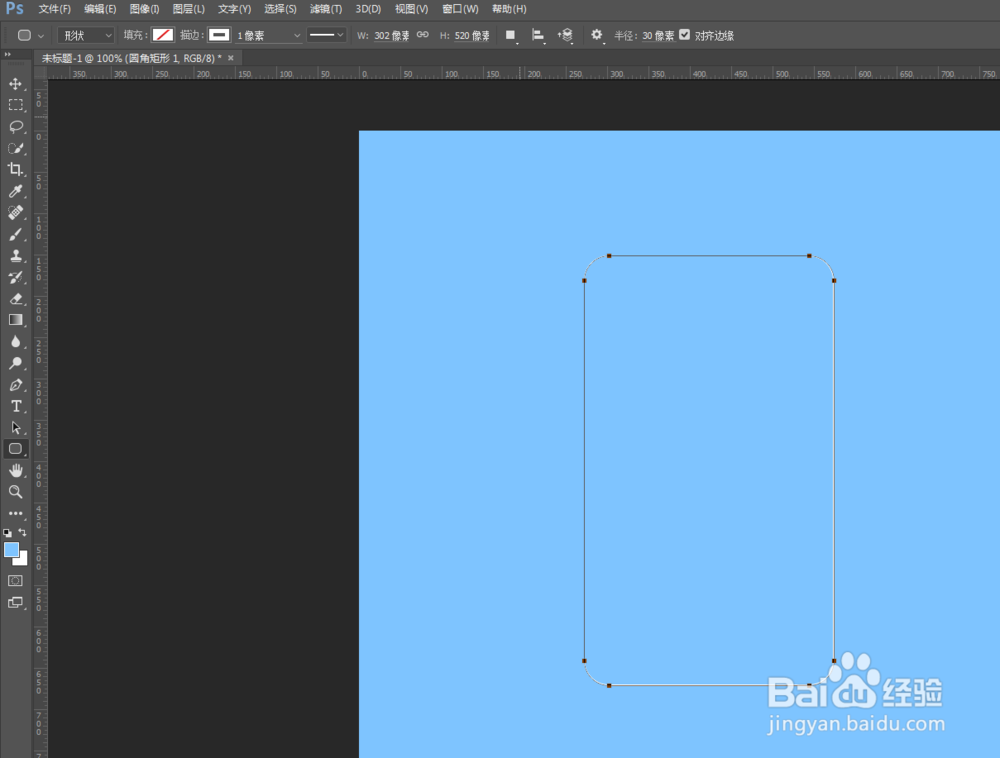Select the Zoom tool
This screenshot has height=758, width=1000.
point(15,492)
